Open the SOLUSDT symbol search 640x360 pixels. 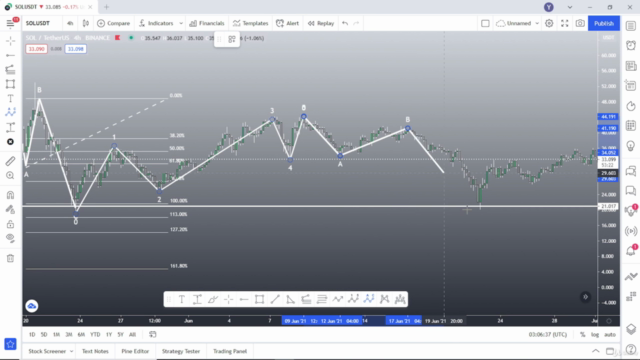(38, 23)
